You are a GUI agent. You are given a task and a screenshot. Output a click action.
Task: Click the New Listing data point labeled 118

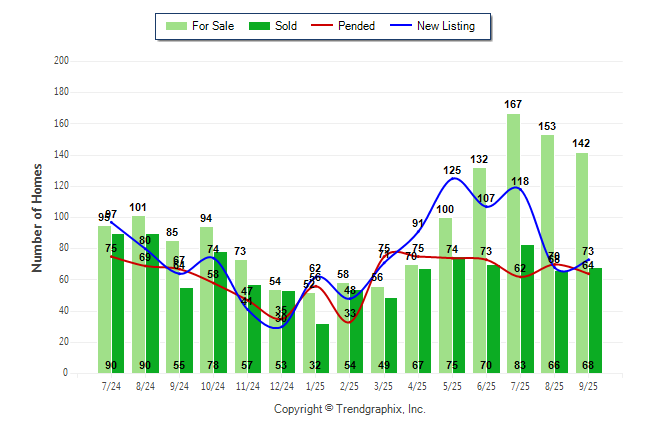(520, 189)
